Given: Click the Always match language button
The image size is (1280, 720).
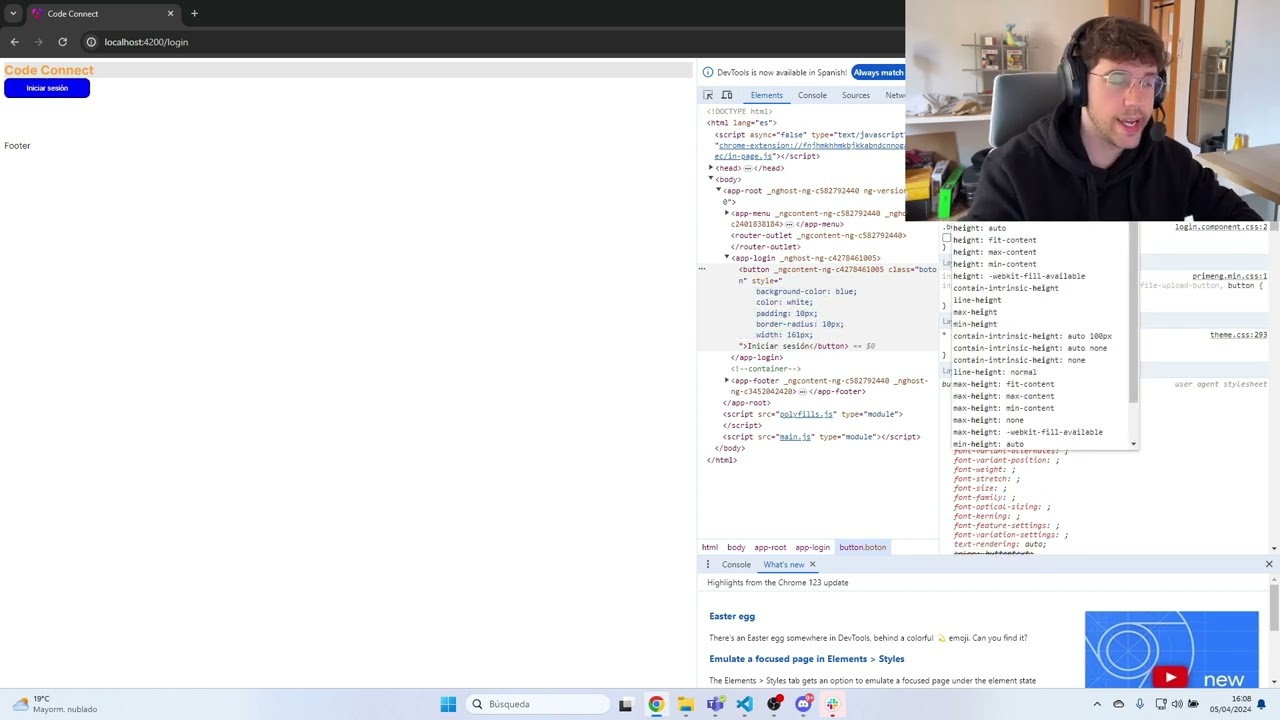Looking at the screenshot, I should [x=878, y=72].
